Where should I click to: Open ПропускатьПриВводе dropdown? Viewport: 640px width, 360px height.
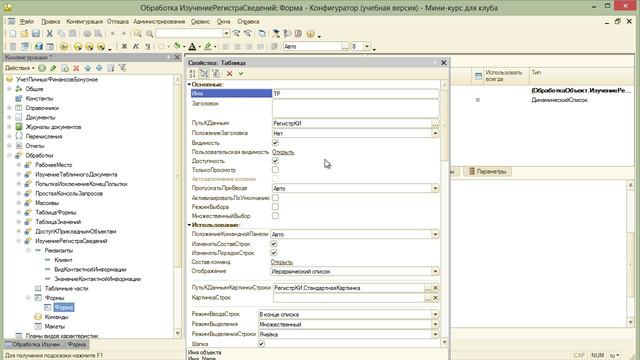tap(435, 188)
